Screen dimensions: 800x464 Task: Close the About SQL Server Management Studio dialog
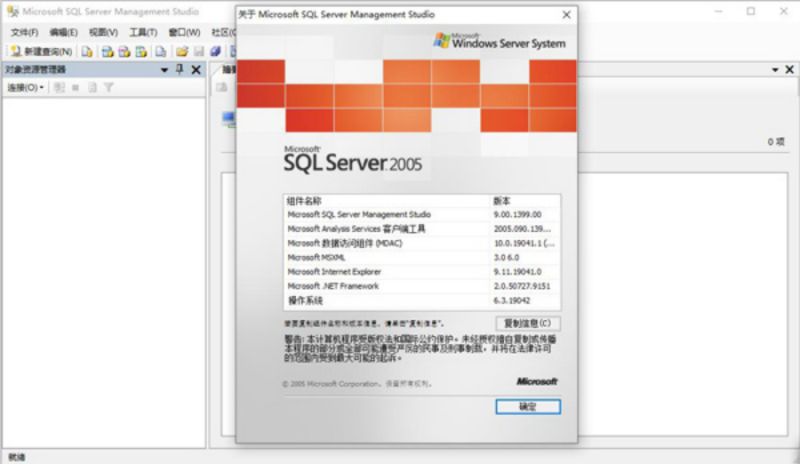click(566, 15)
